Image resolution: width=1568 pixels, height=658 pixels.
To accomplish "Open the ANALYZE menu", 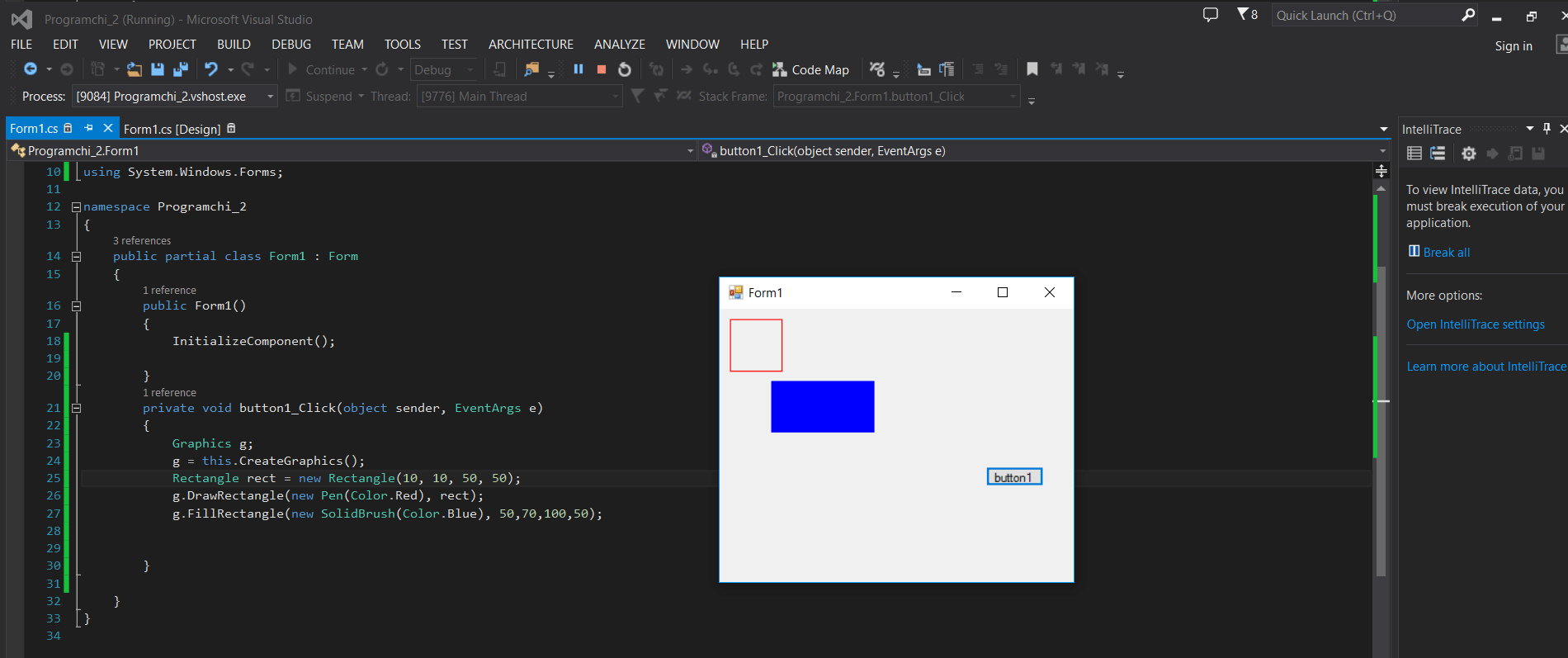I will tap(620, 45).
